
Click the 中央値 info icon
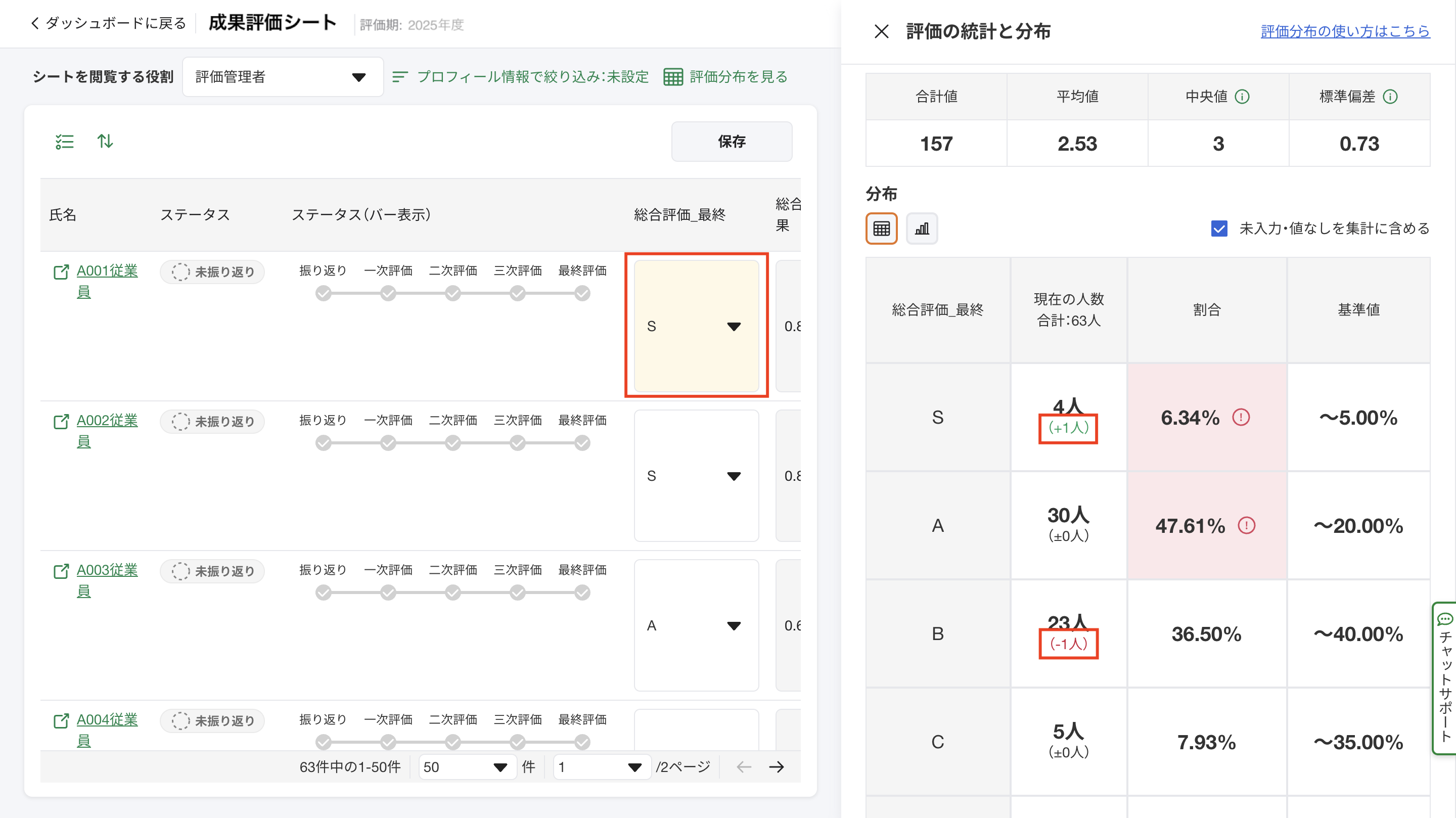click(1242, 97)
